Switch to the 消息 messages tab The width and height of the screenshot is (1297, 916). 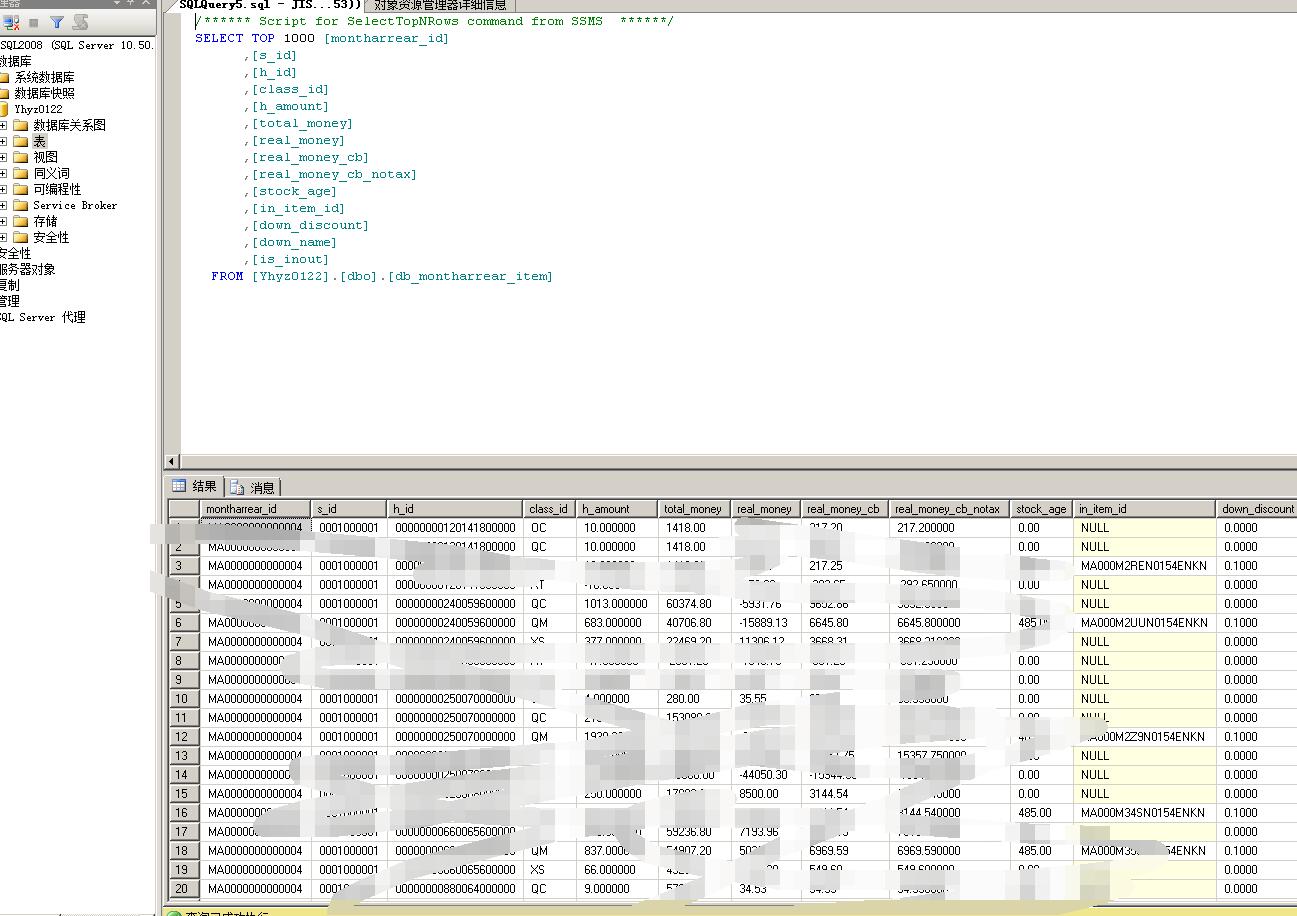tap(253, 487)
